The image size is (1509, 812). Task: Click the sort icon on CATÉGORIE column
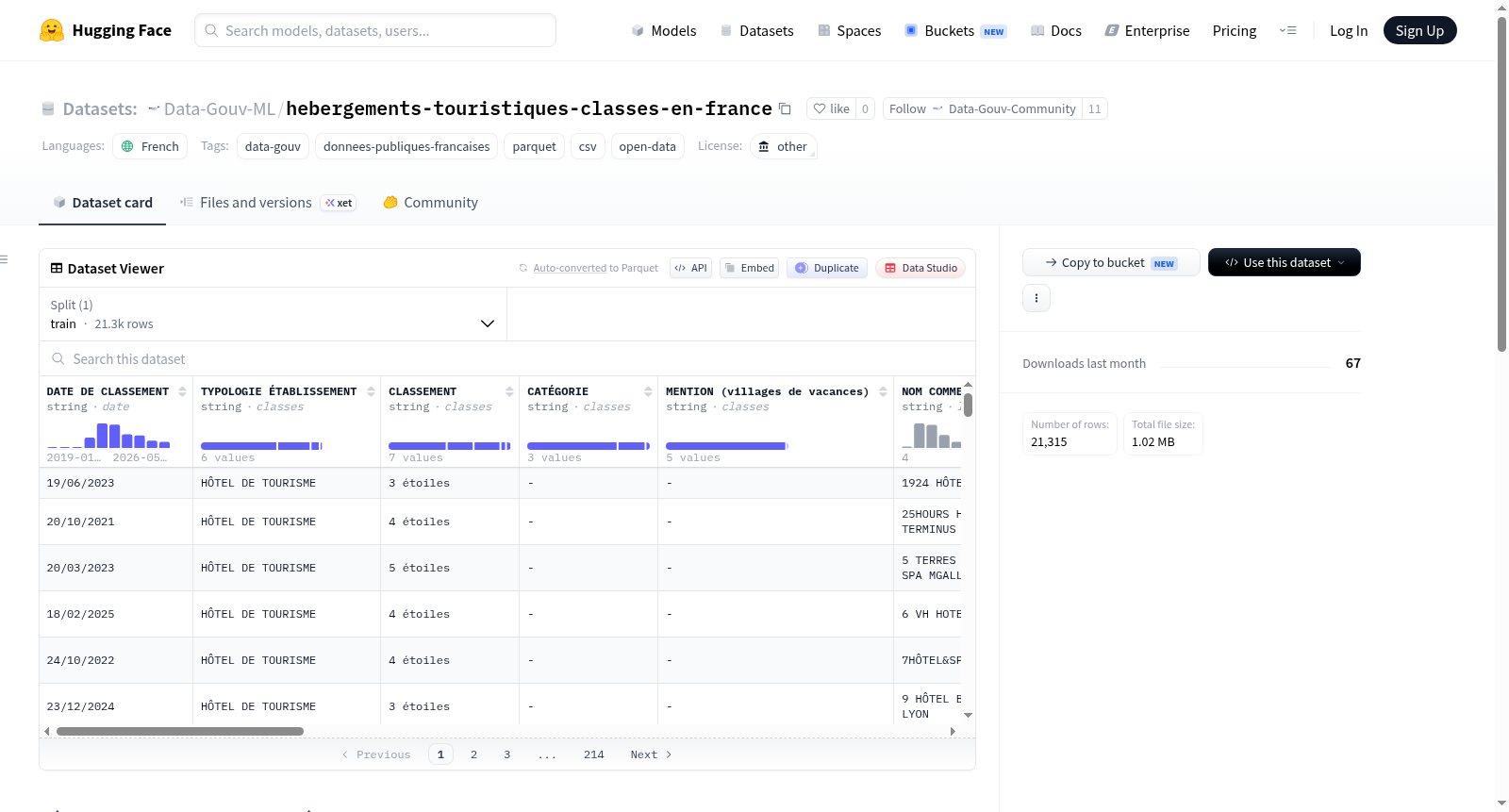(x=648, y=391)
